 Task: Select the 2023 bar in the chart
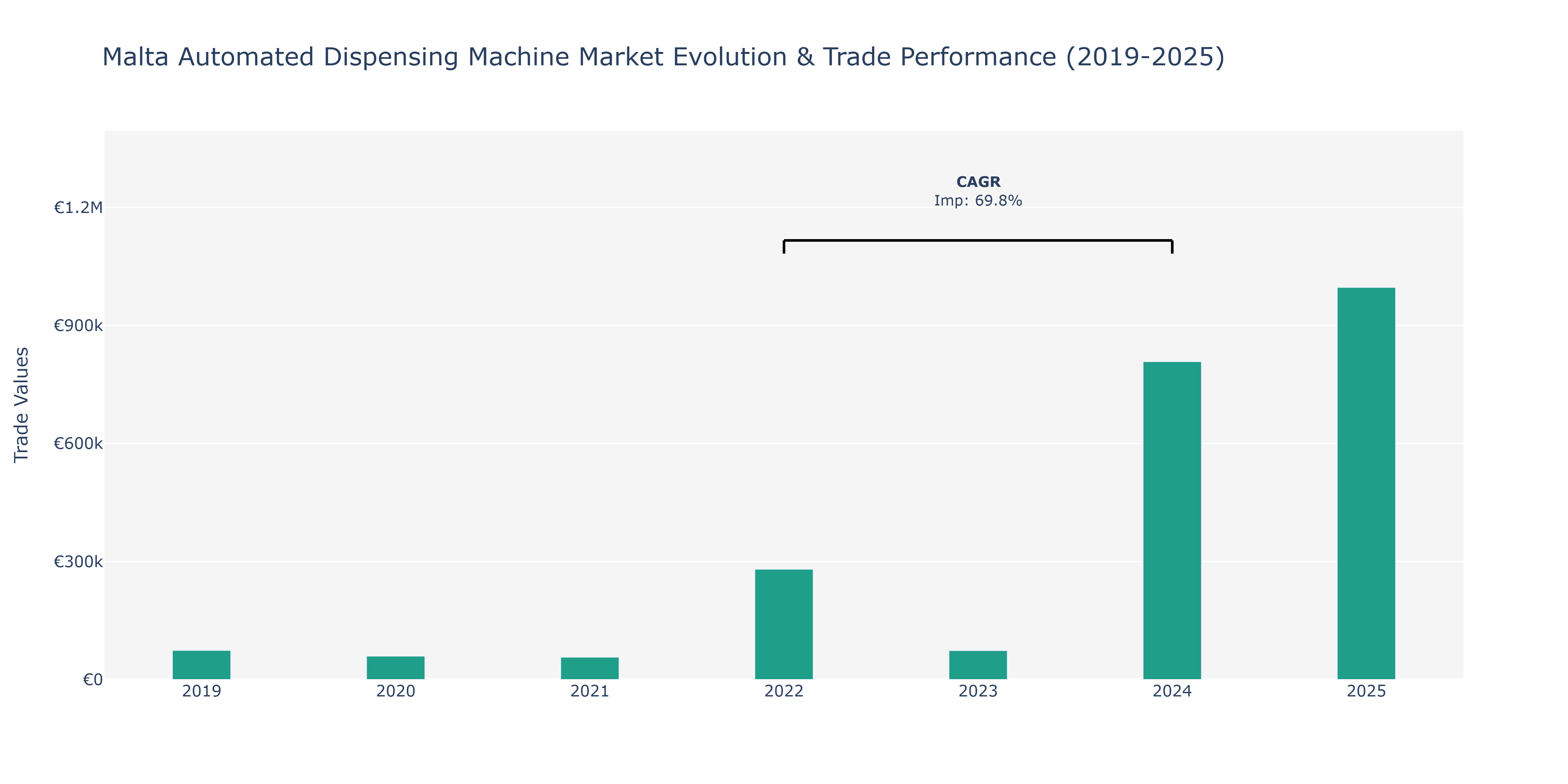(978, 665)
